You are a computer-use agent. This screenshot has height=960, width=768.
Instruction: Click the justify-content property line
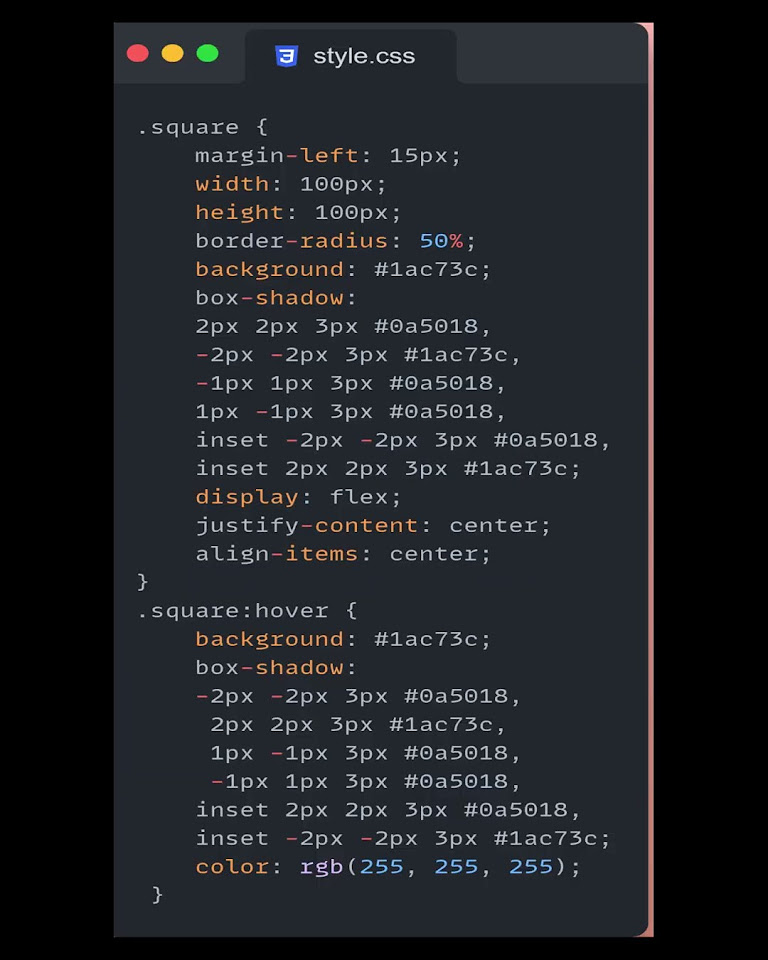[x=372, y=525]
